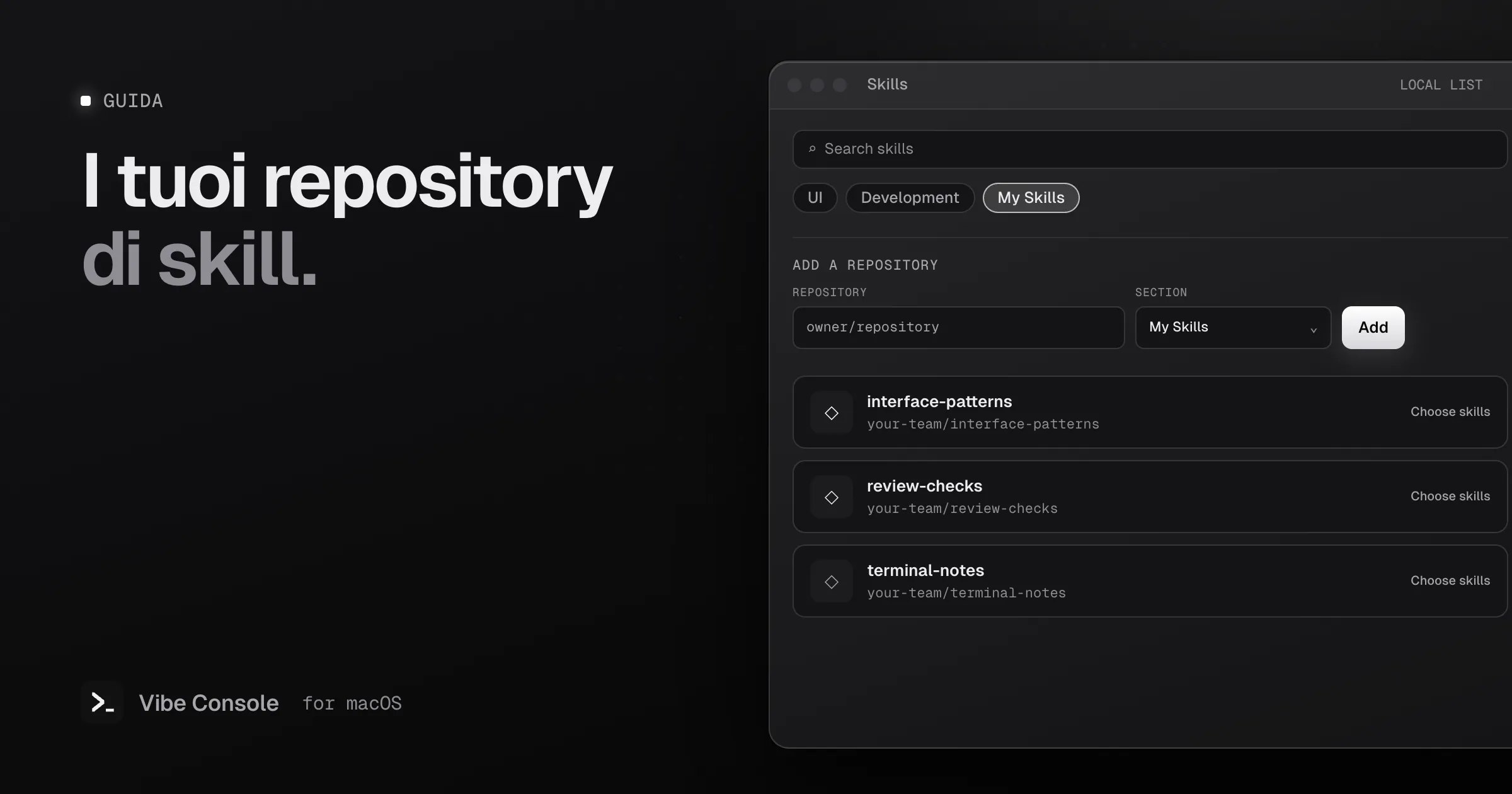This screenshot has height=794, width=1512.
Task: Click the review-checks repository name
Action: [x=924, y=486]
